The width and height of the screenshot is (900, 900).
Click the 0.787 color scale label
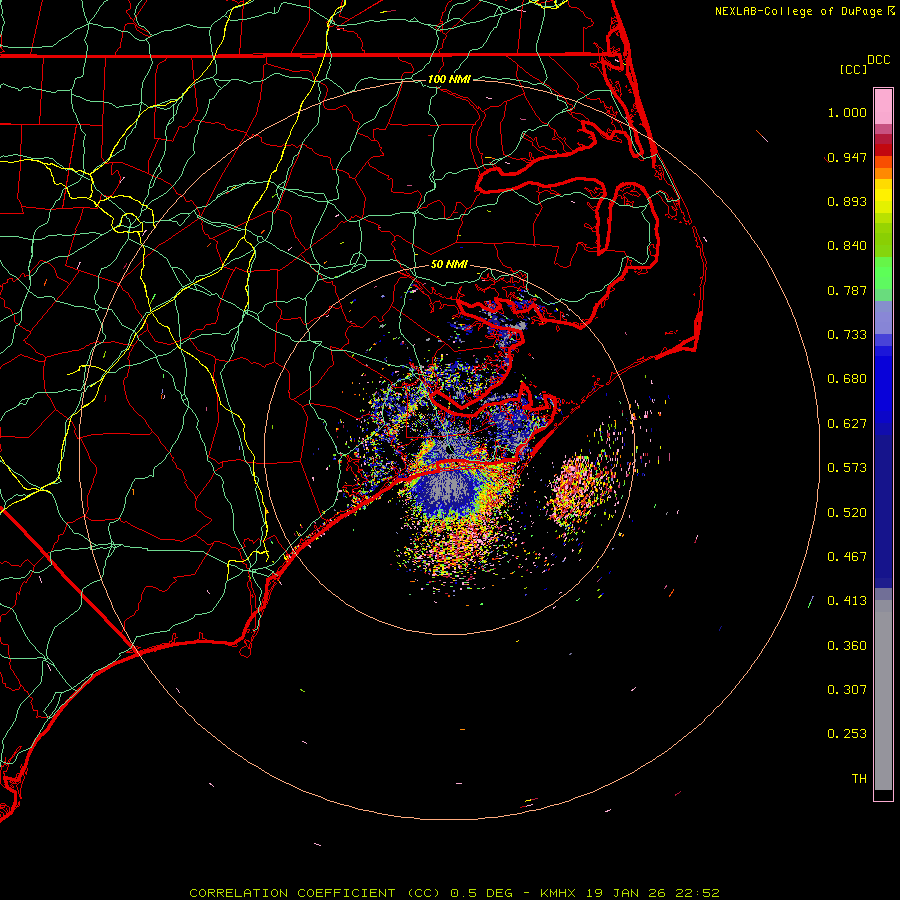pyautogui.click(x=847, y=290)
